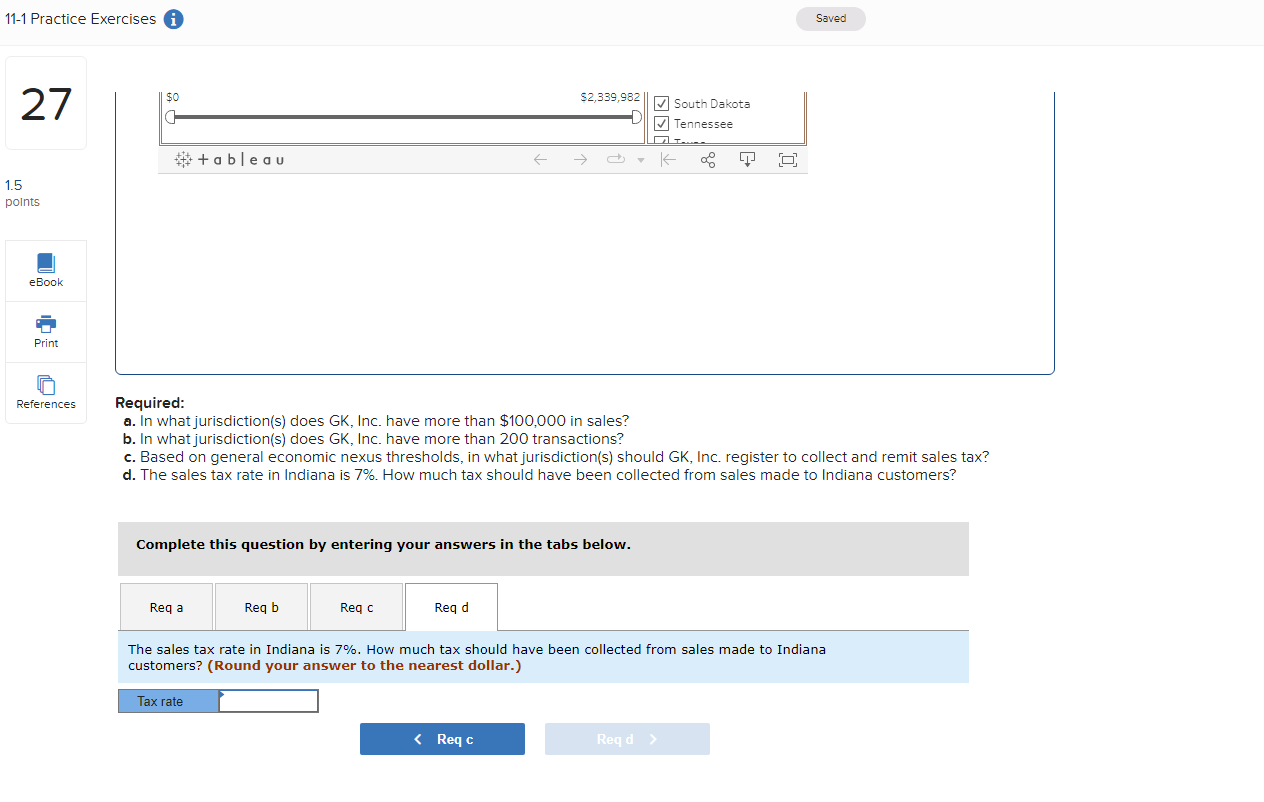1264x802 pixels.
Task: Click the right handle of sales slider
Action: click(x=637, y=117)
